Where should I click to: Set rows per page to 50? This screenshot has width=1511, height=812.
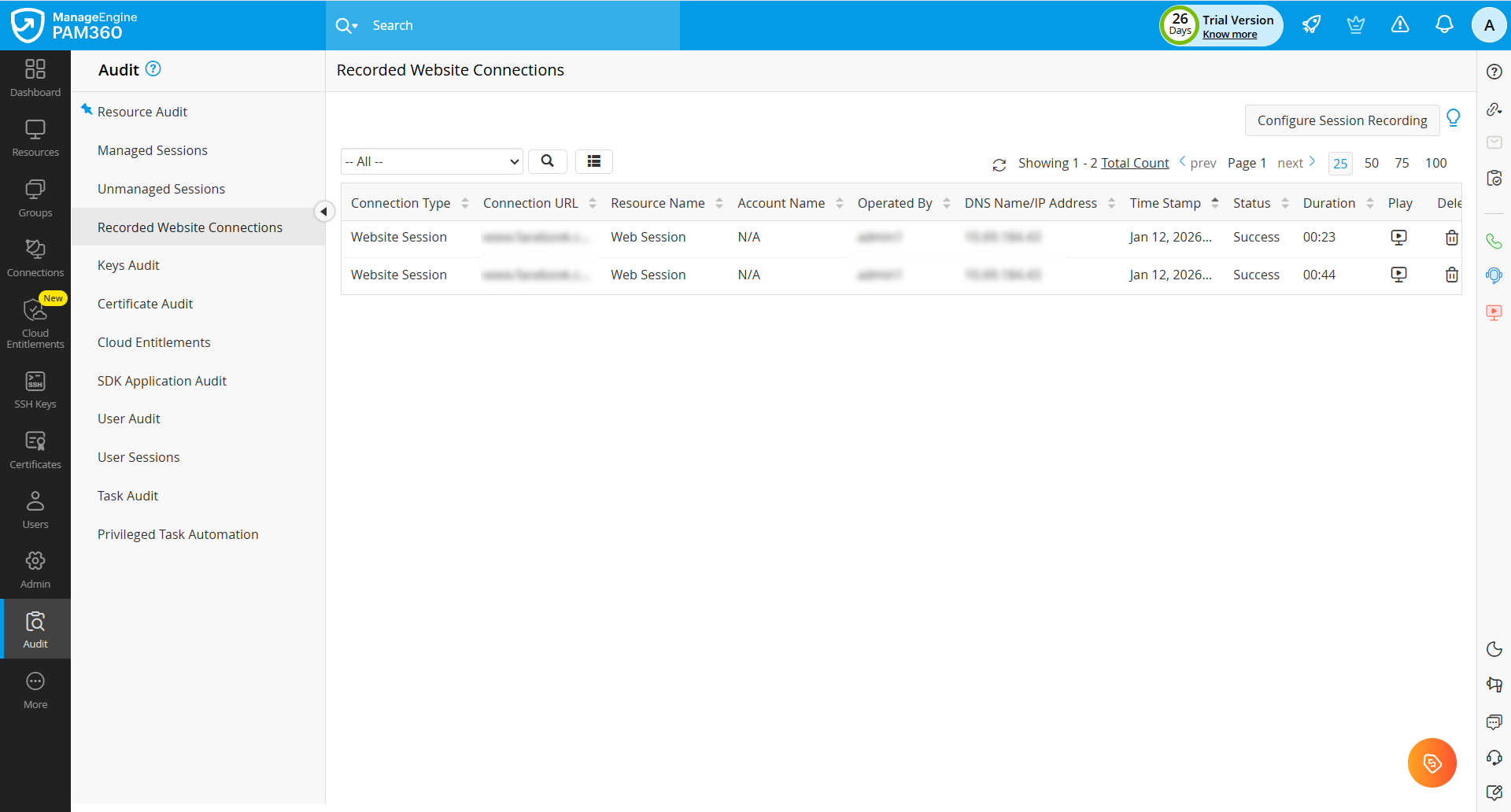click(x=1371, y=163)
